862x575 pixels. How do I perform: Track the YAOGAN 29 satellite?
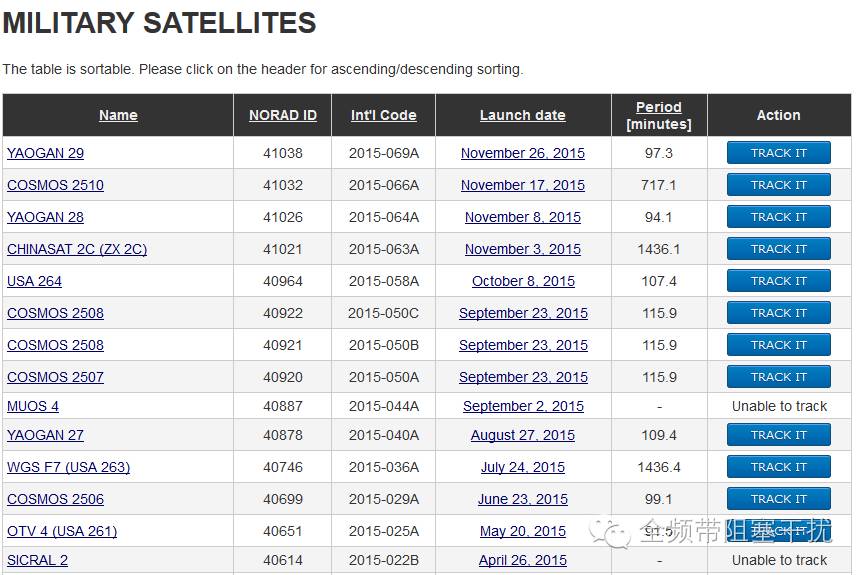pyautogui.click(x=778, y=153)
